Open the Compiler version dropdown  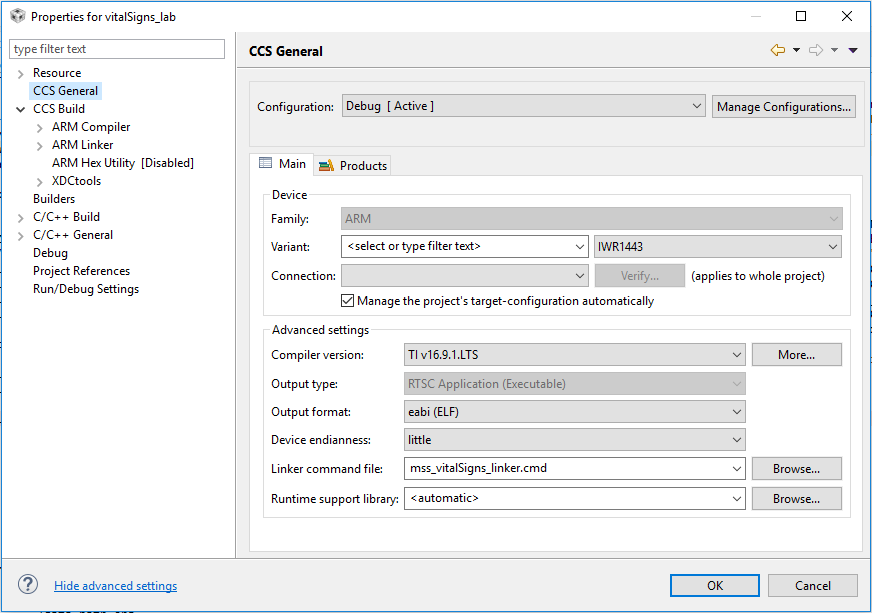tap(574, 354)
